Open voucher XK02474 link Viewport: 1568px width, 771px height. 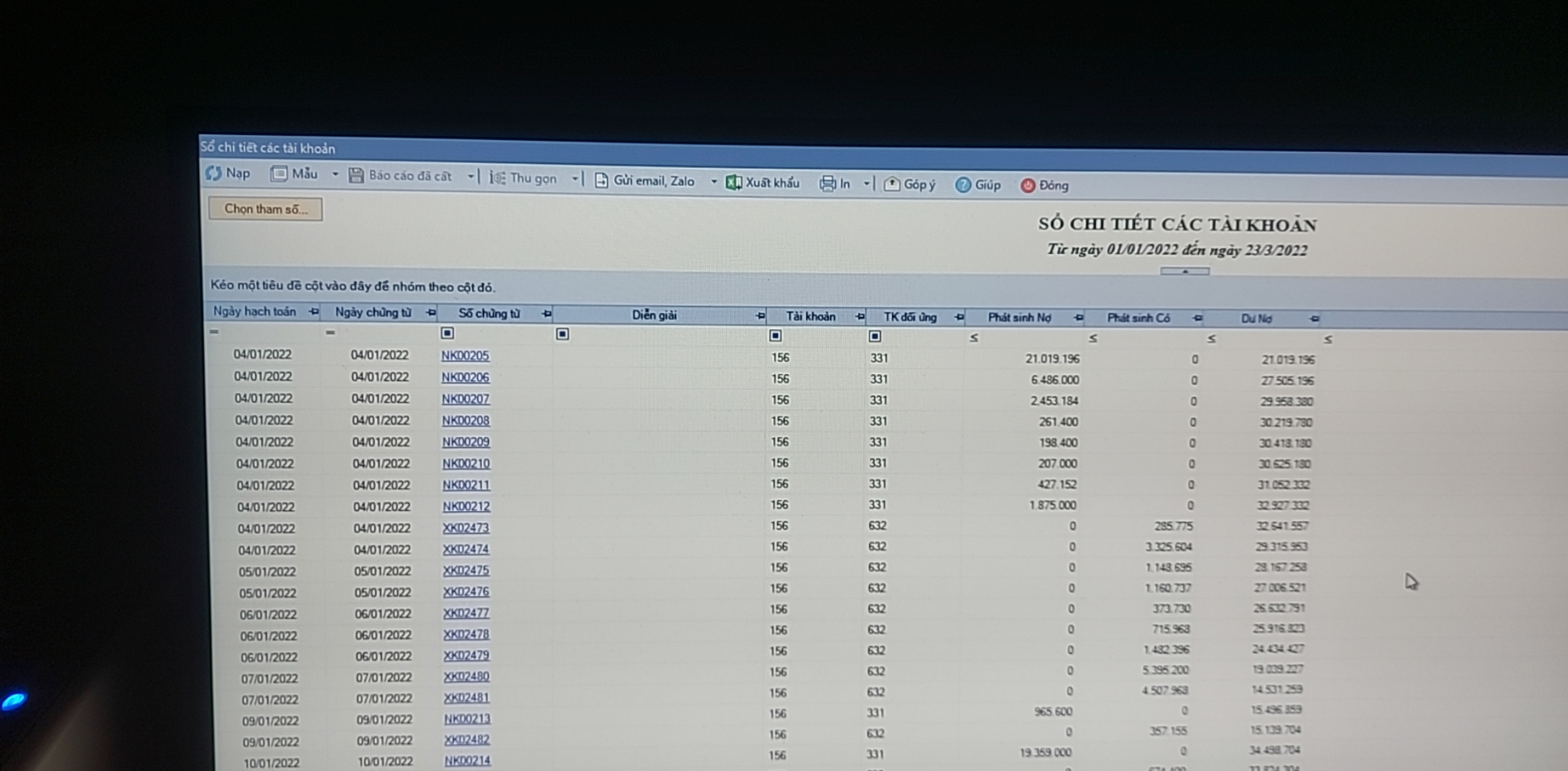465,549
